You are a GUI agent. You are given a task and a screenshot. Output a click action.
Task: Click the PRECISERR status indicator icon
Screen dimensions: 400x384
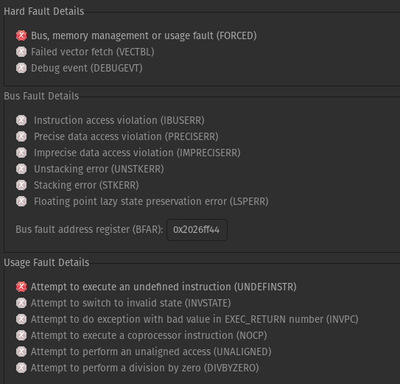tap(21, 136)
